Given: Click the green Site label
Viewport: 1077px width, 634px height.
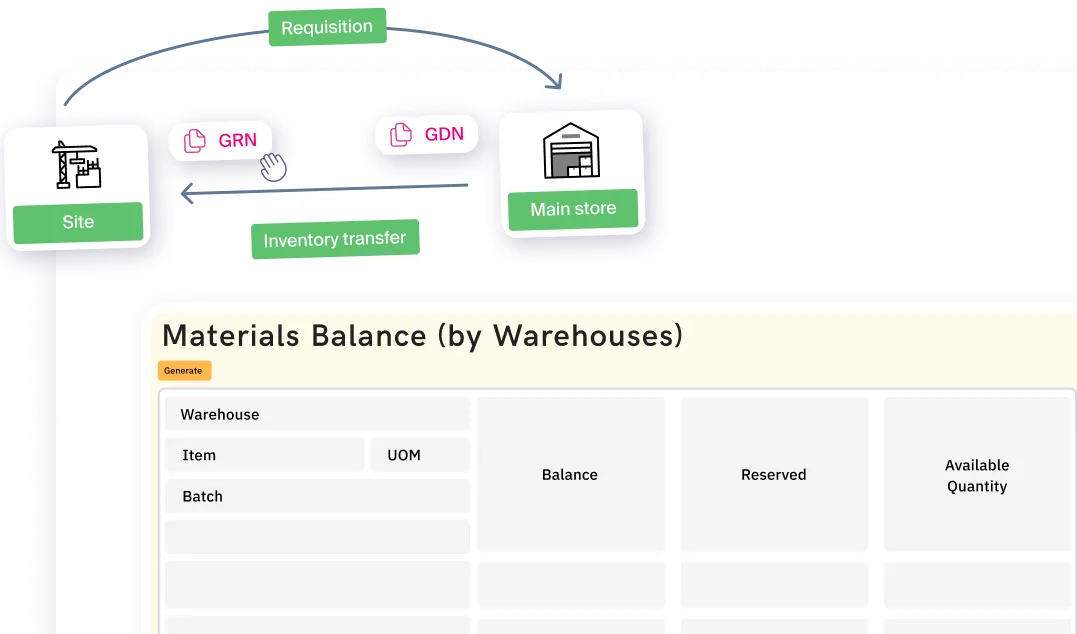Looking at the screenshot, I should (x=78, y=222).
